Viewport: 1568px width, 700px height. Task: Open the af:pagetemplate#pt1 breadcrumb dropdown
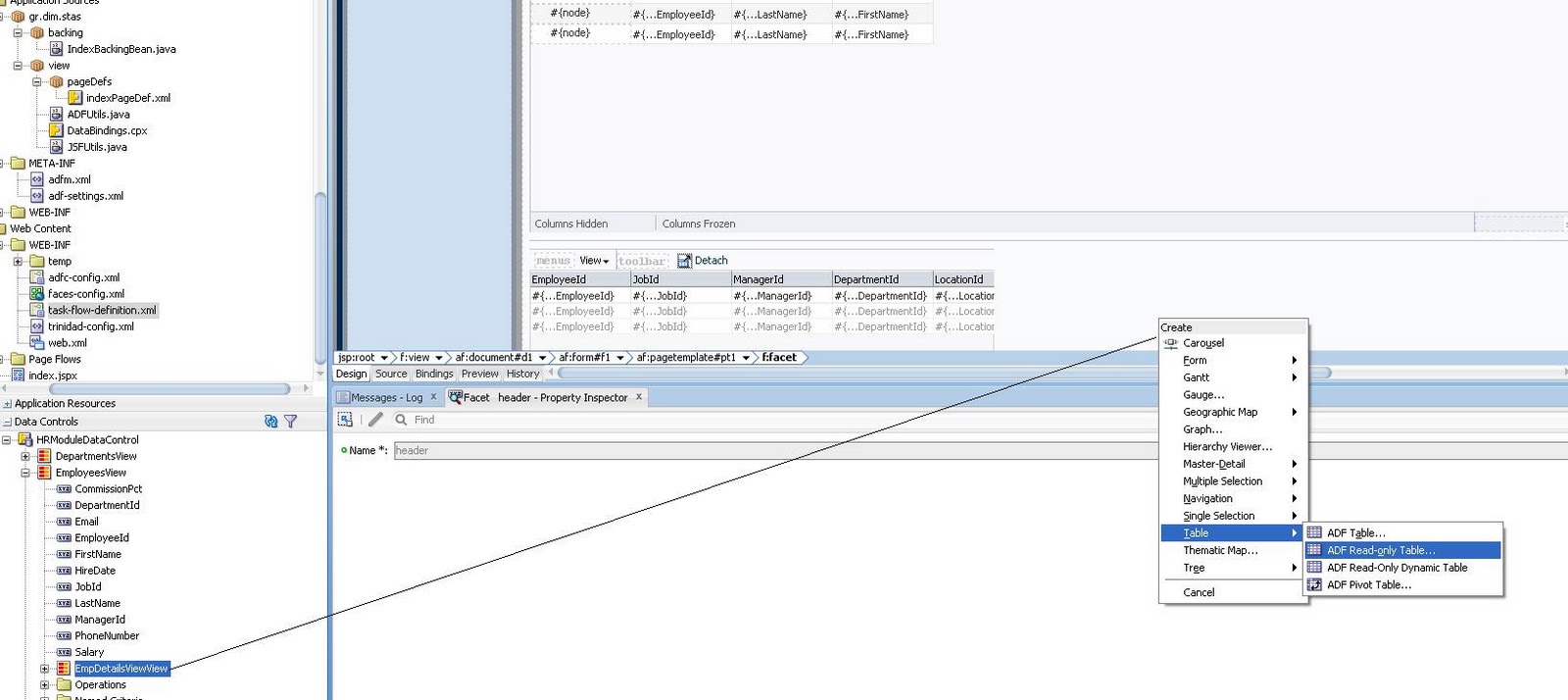coord(747,358)
